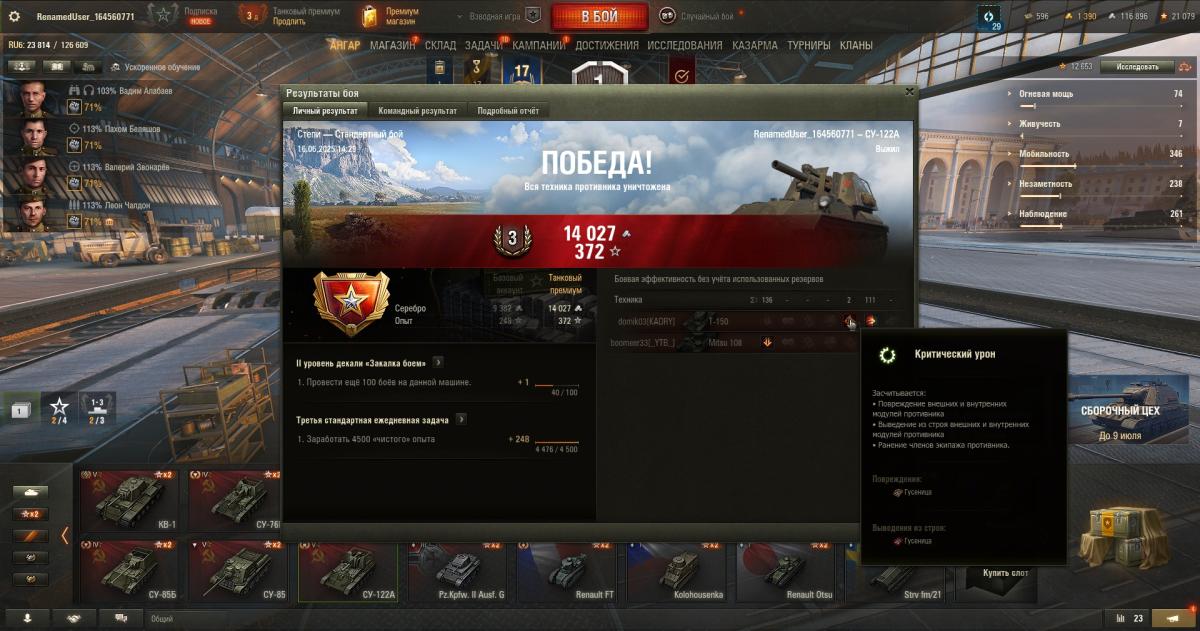1200x631 pixels.
Task: Click the red В БОЙ button
Action: (599, 16)
